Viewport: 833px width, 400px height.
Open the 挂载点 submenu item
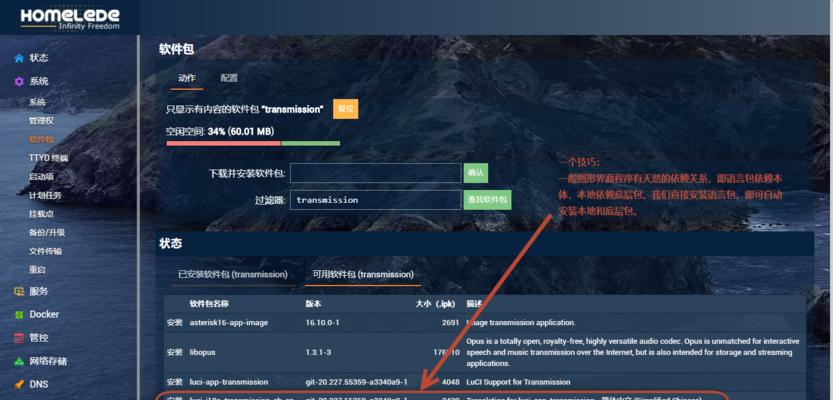click(x=41, y=214)
